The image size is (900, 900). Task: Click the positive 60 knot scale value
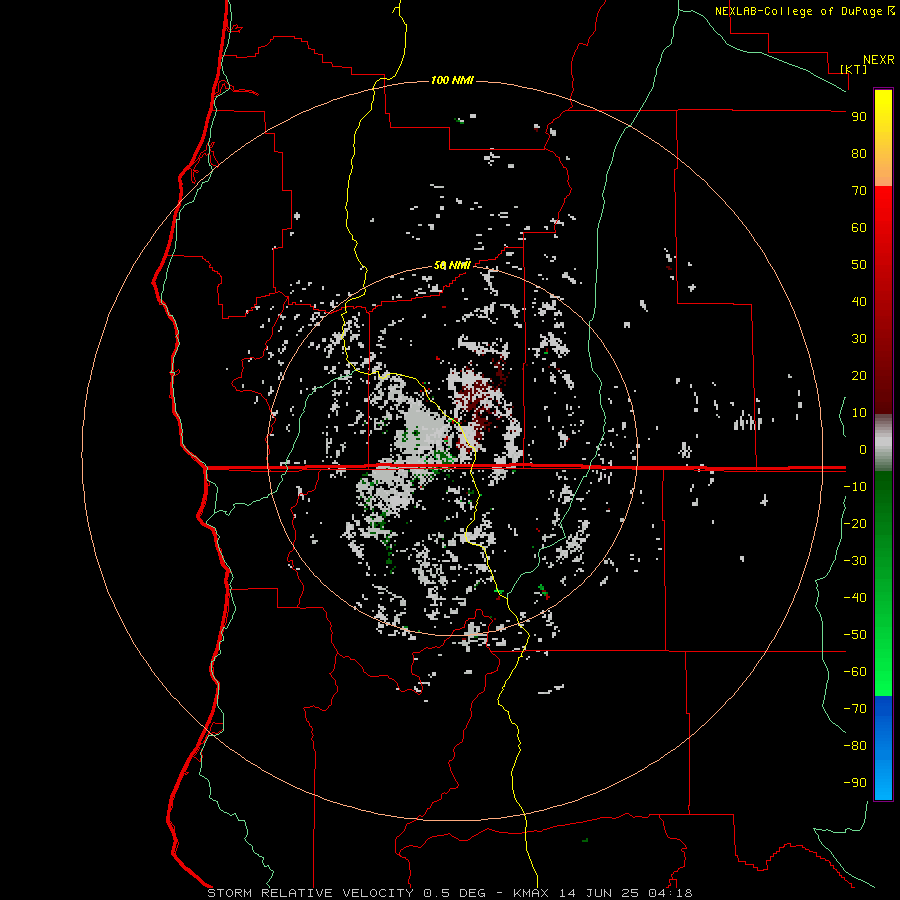(859, 227)
